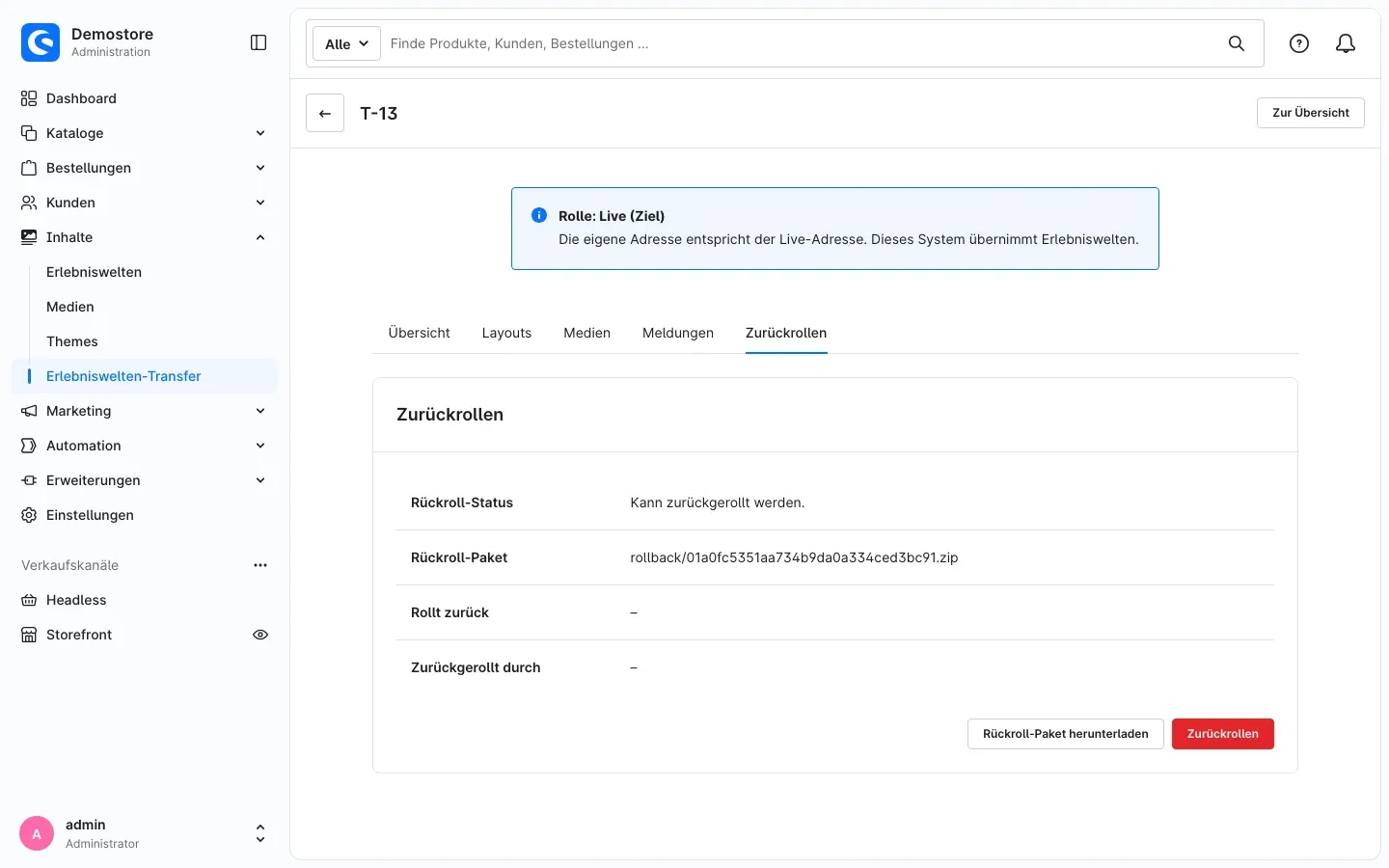Expand the Marketing menu chevron

coord(260,411)
